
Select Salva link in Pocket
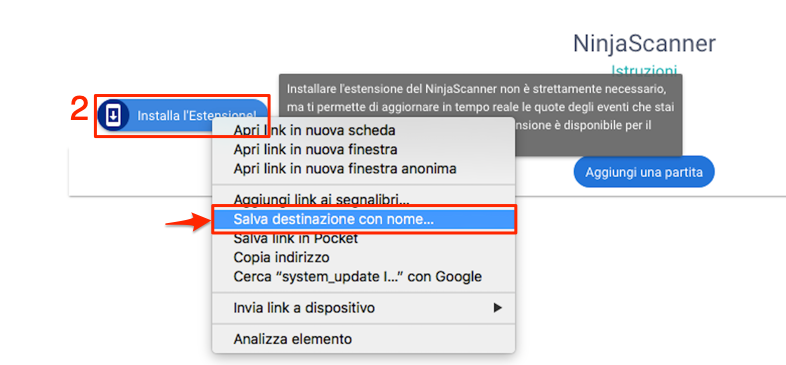[x=296, y=238]
